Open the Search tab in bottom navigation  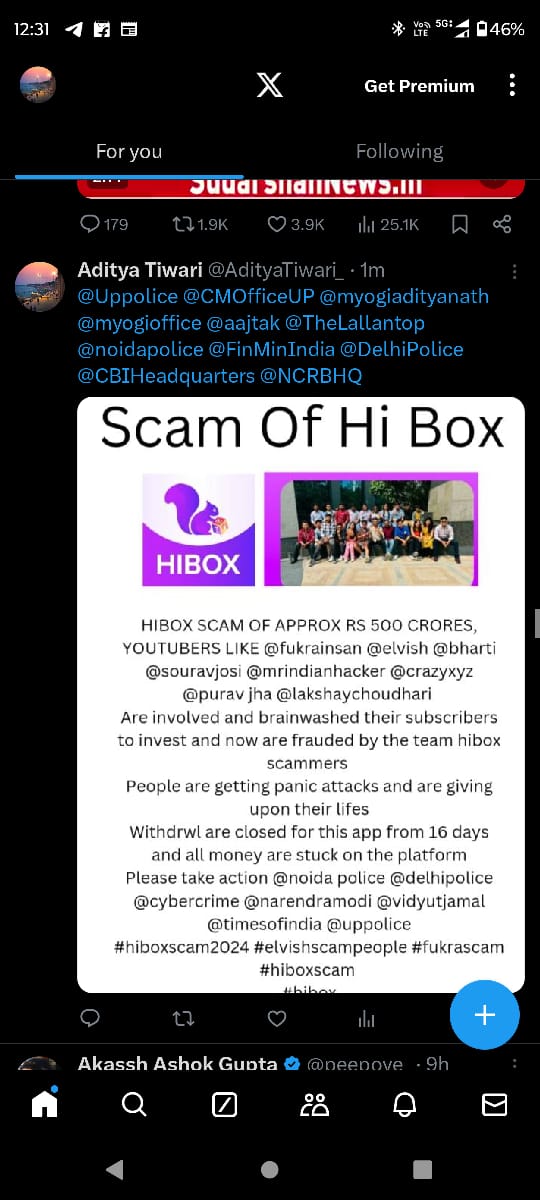(x=134, y=1104)
